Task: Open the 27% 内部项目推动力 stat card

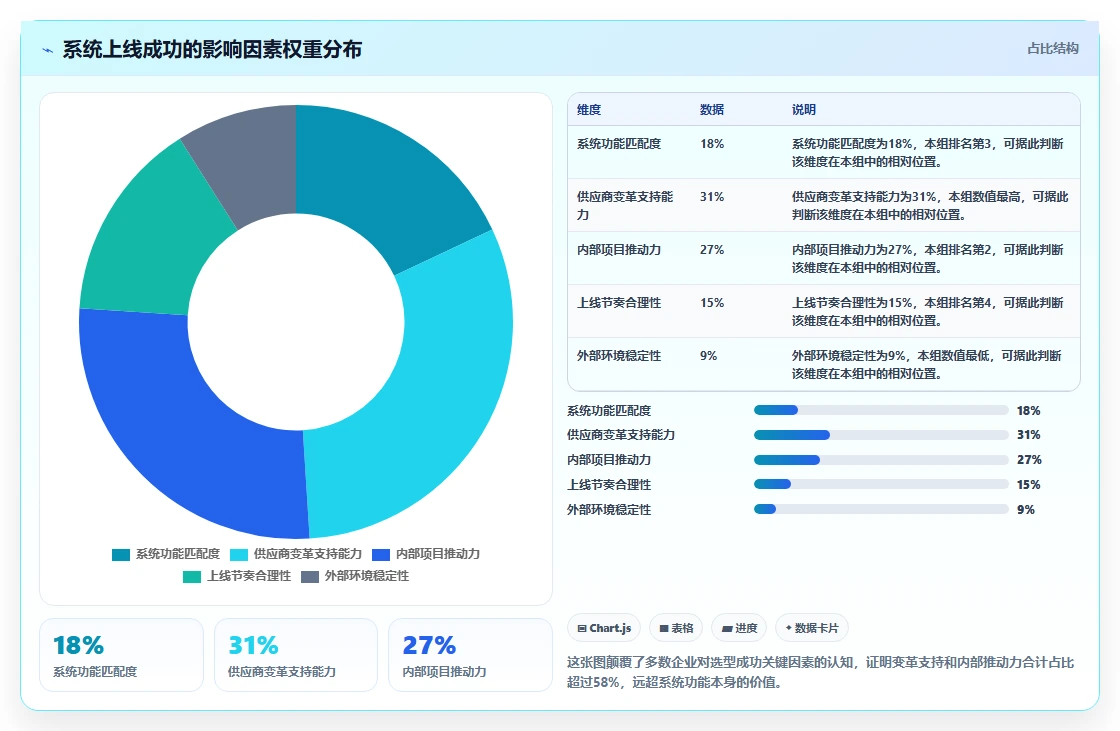Action: [x=470, y=655]
